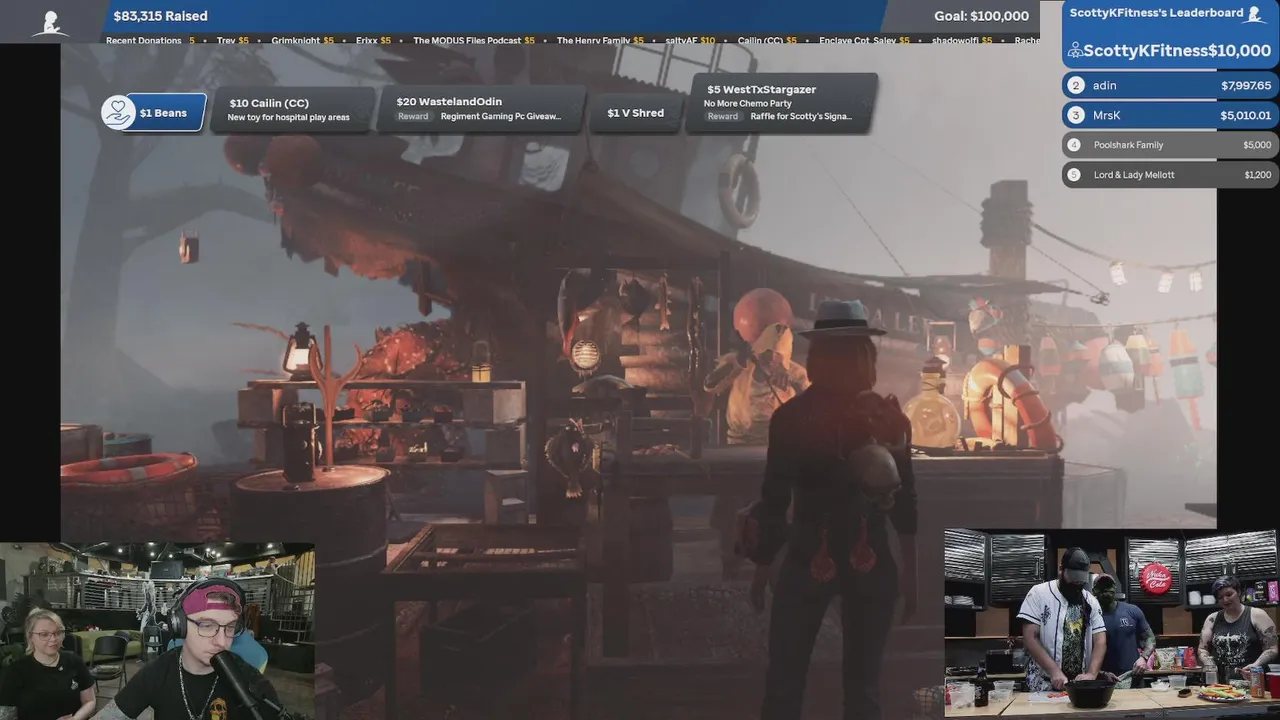The height and width of the screenshot is (720, 1280).
Task: Click the adin $7,997.65 leaderboard row
Action: 1170,86
